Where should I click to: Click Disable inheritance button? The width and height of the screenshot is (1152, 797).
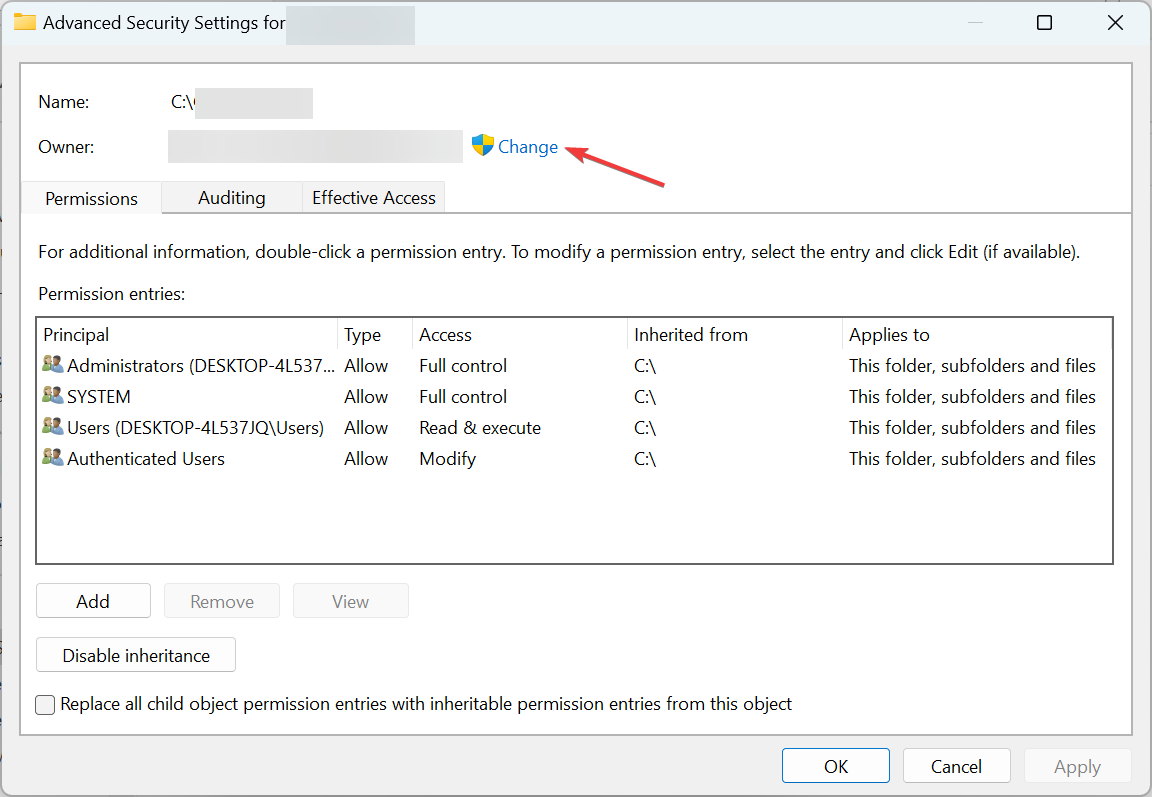point(136,656)
